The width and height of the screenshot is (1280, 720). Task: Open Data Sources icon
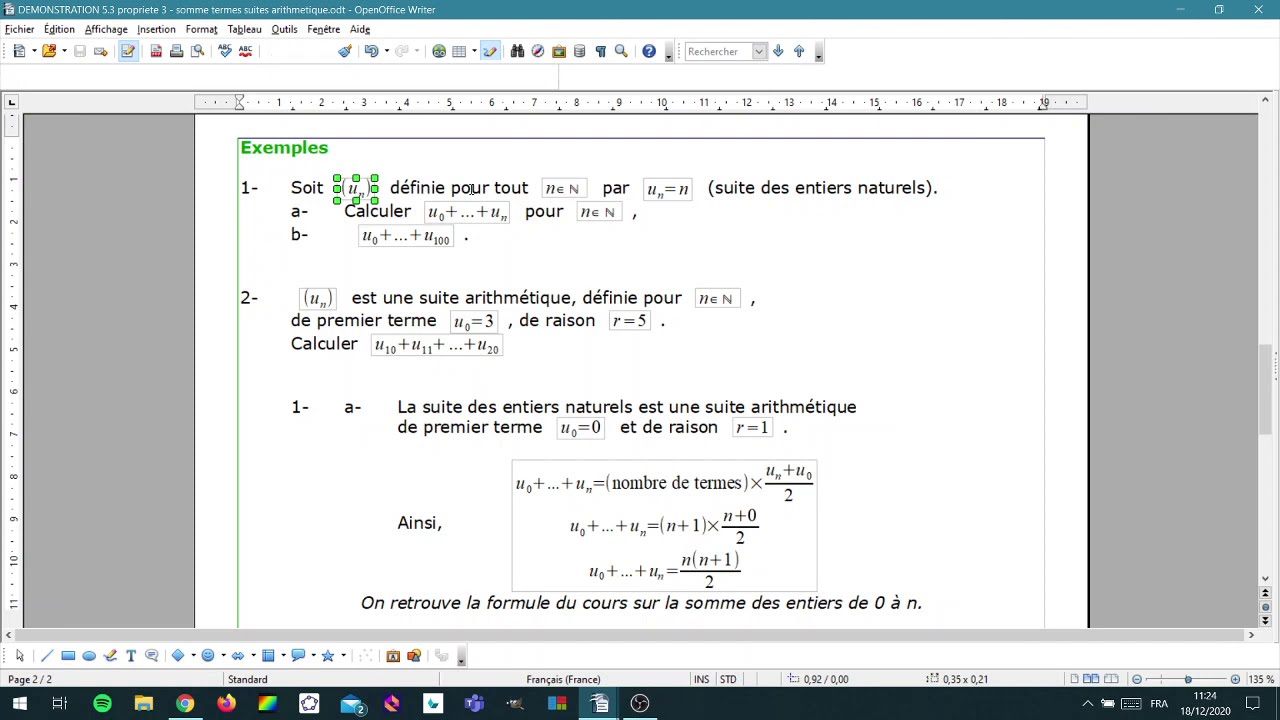pos(579,51)
